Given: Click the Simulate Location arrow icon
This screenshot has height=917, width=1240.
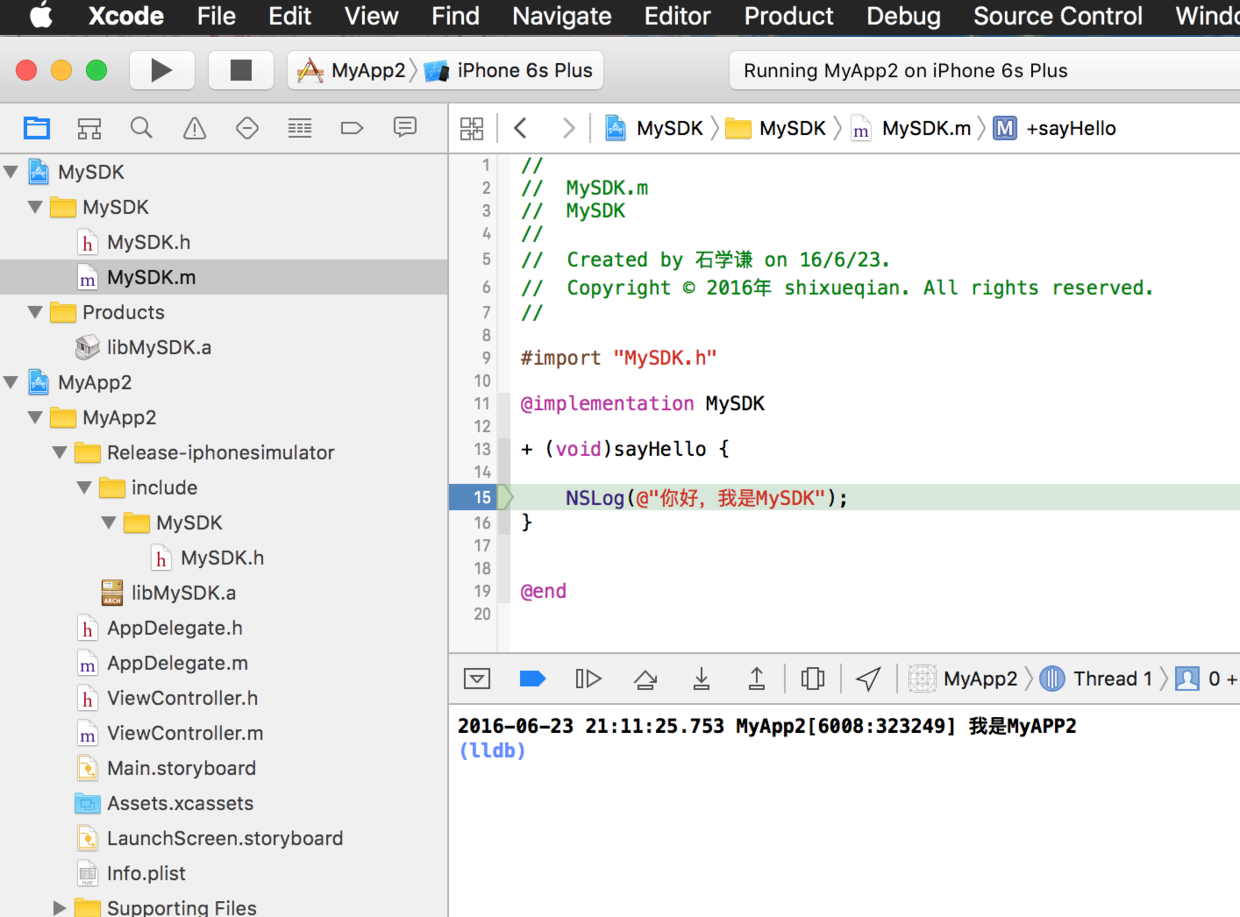Looking at the screenshot, I should 868,679.
